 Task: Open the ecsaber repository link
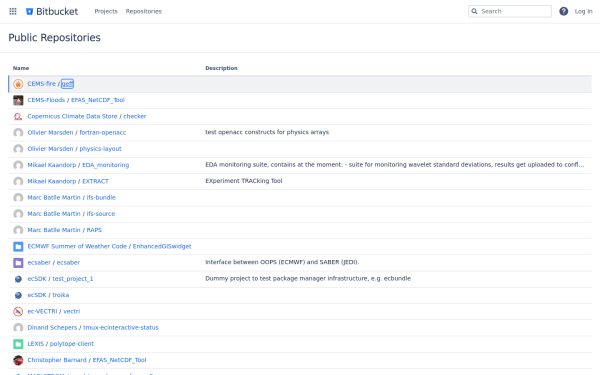68,262
